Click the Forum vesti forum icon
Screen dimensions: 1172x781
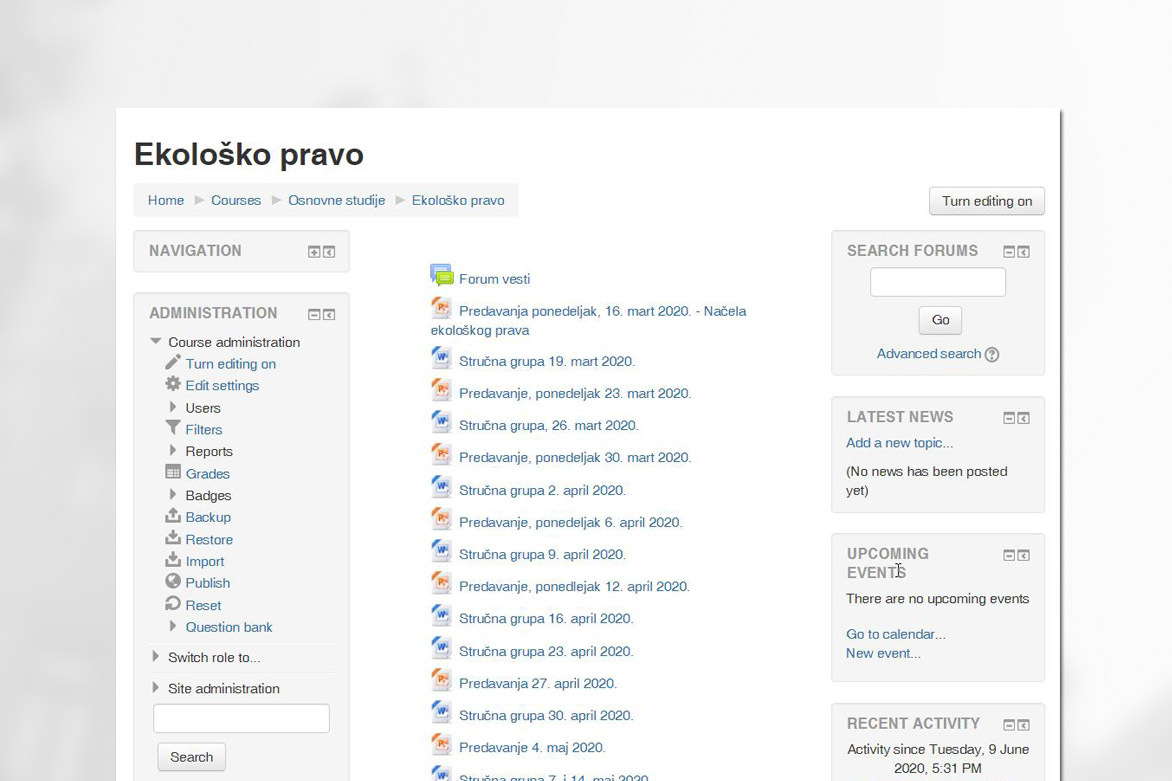(441, 276)
